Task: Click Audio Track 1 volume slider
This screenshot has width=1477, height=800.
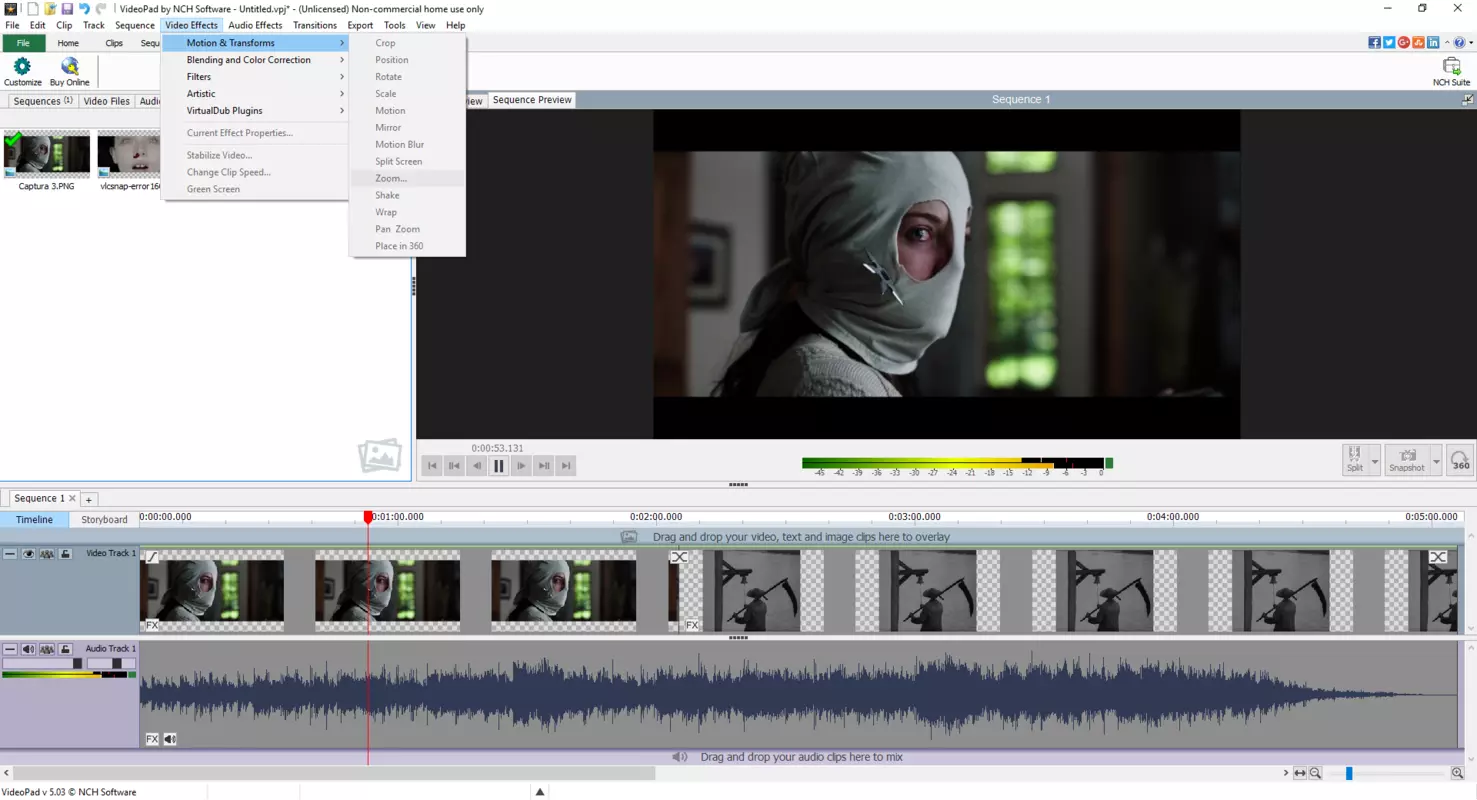Action: (x=42, y=664)
